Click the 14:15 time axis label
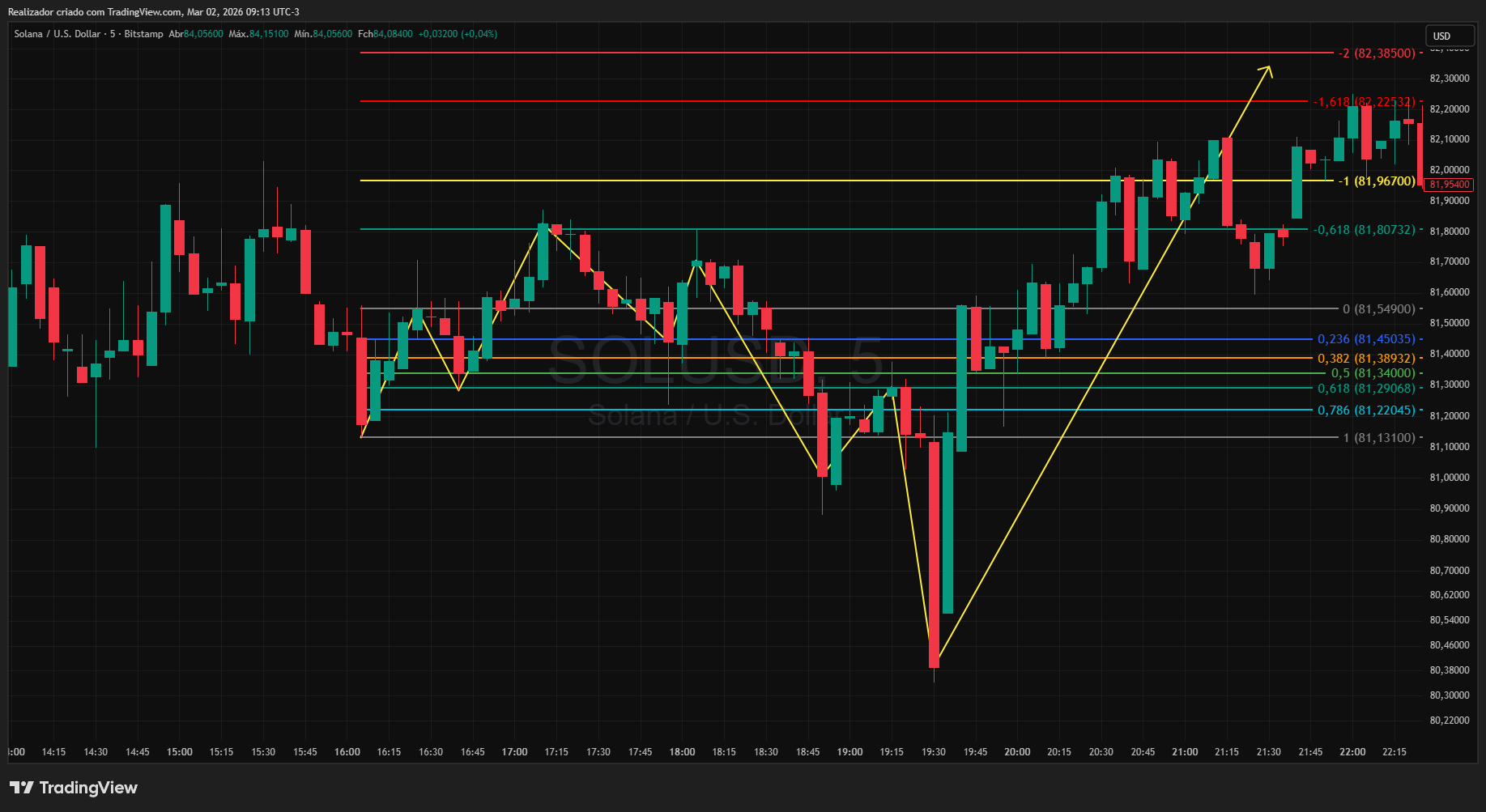1486x812 pixels. tap(54, 752)
